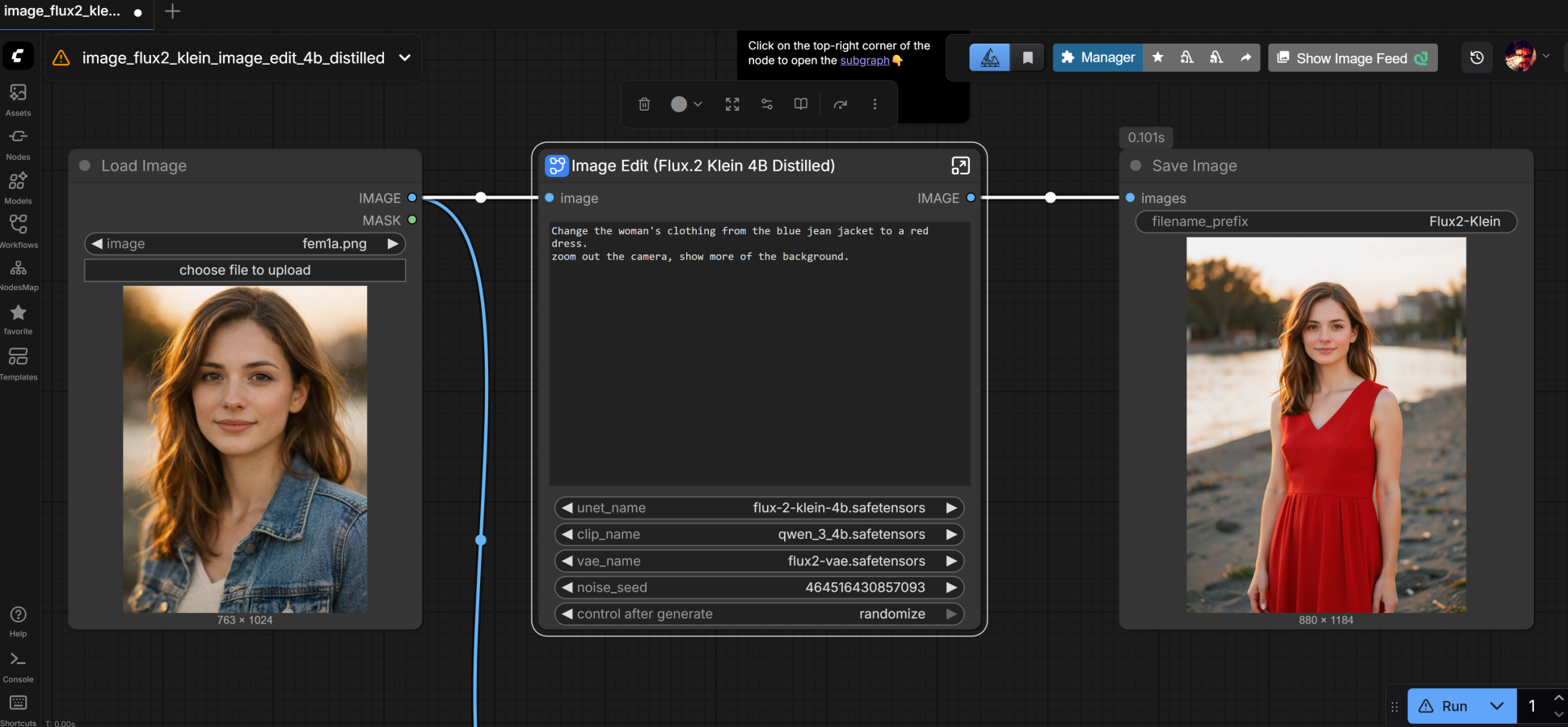
Task: Open the Run button options dropdown
Action: (1497, 706)
